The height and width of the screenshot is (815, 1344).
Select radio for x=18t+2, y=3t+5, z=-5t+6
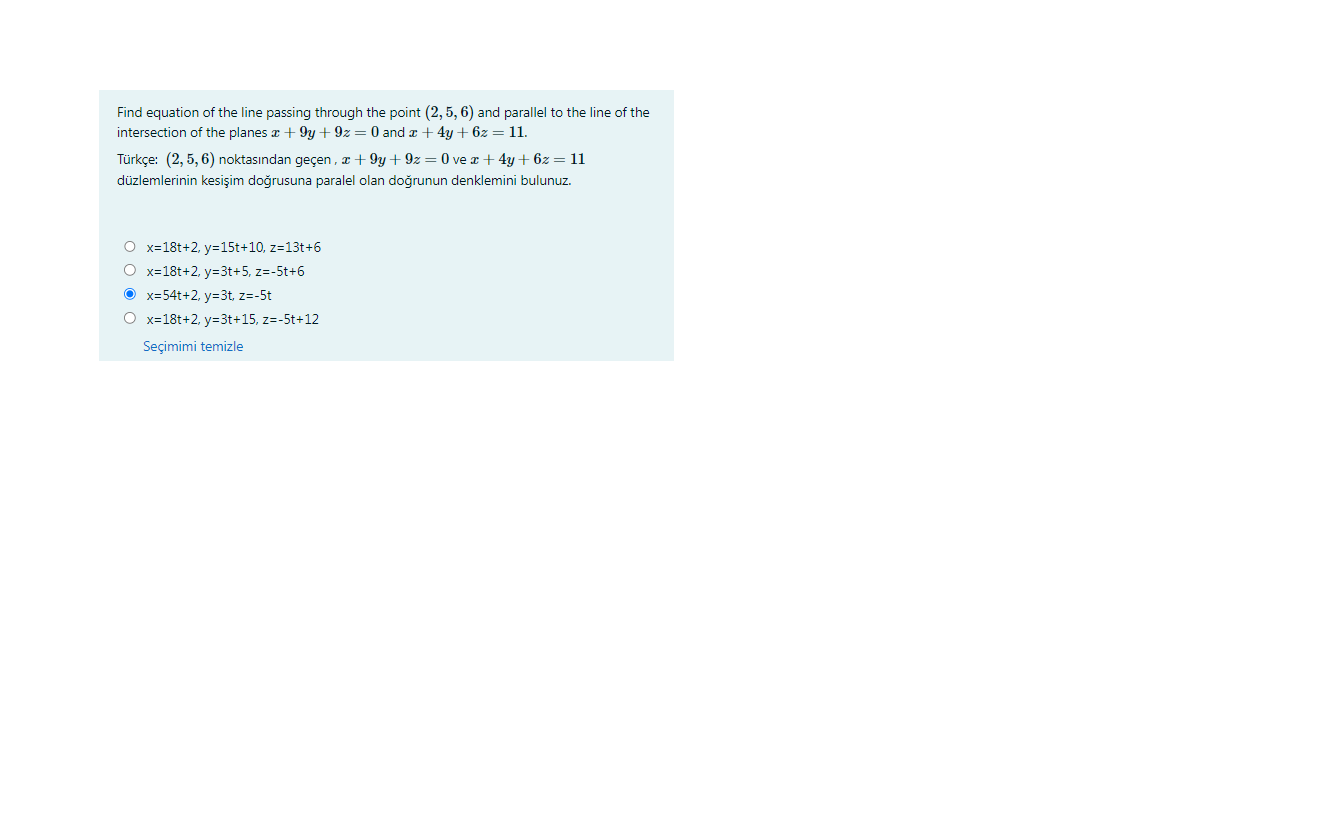(130, 270)
